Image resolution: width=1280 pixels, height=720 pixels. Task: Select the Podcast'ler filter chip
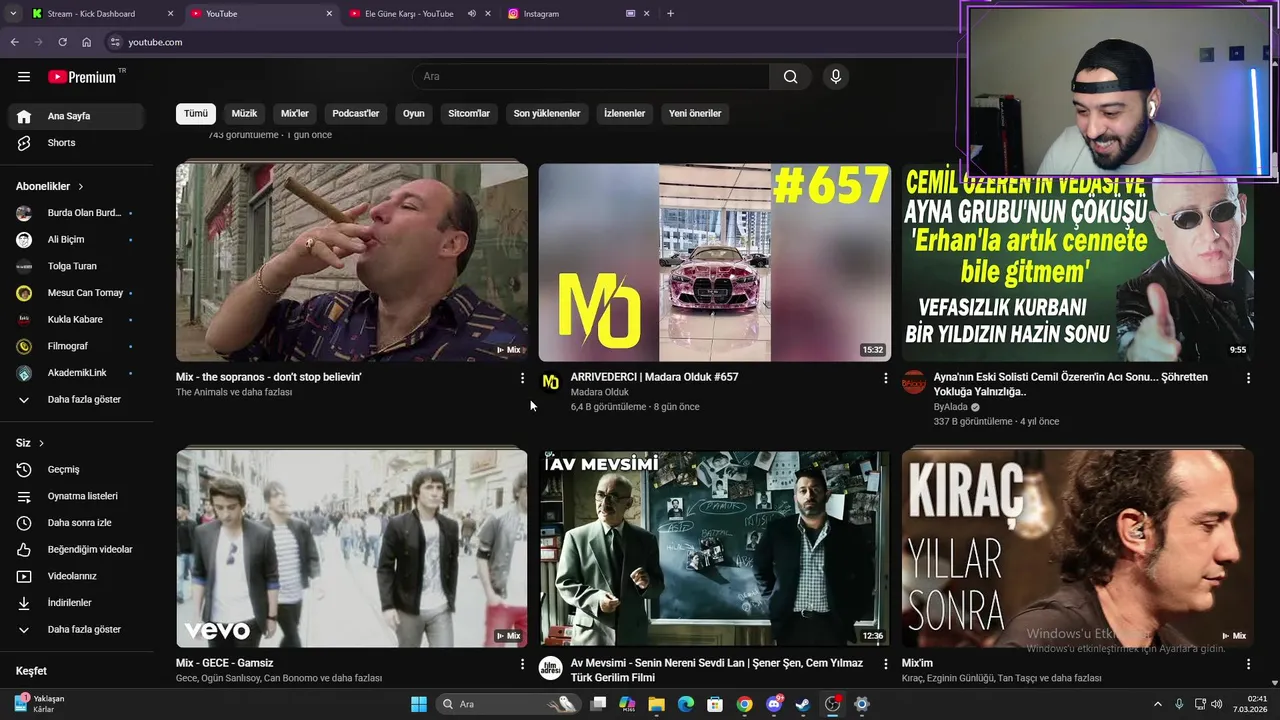click(x=356, y=114)
